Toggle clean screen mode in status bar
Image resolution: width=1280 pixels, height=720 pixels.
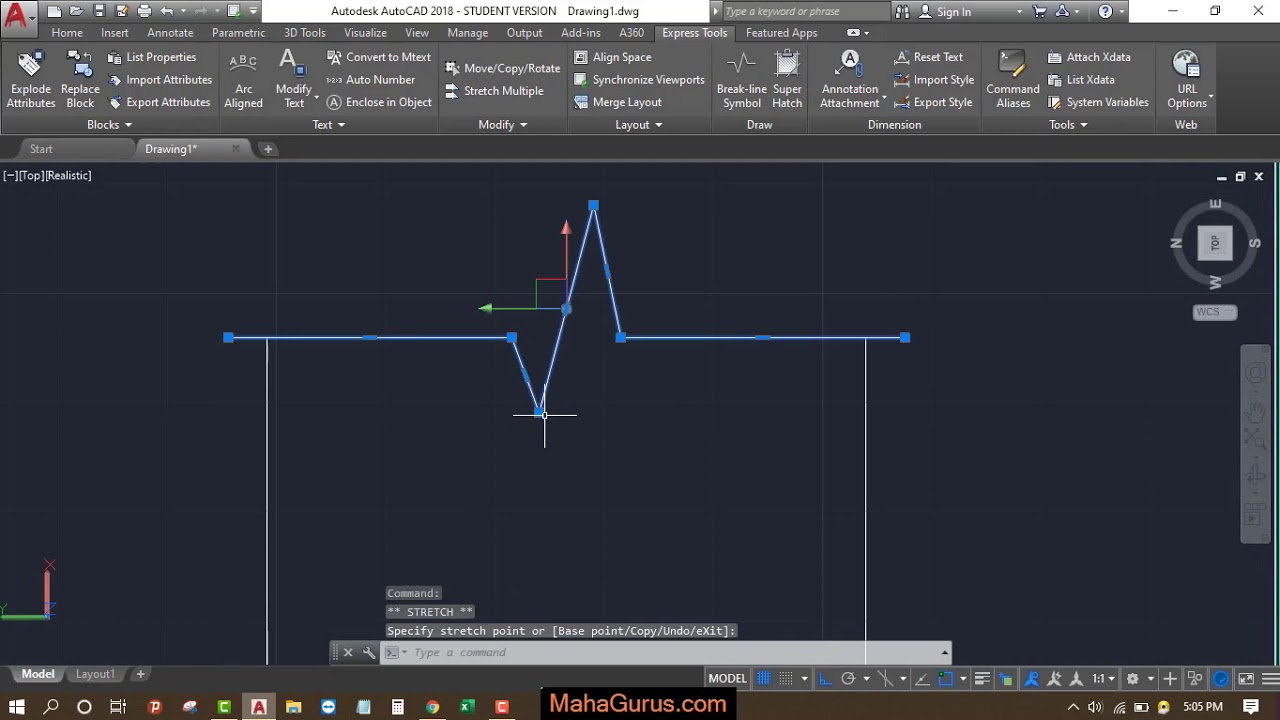click(1246, 679)
